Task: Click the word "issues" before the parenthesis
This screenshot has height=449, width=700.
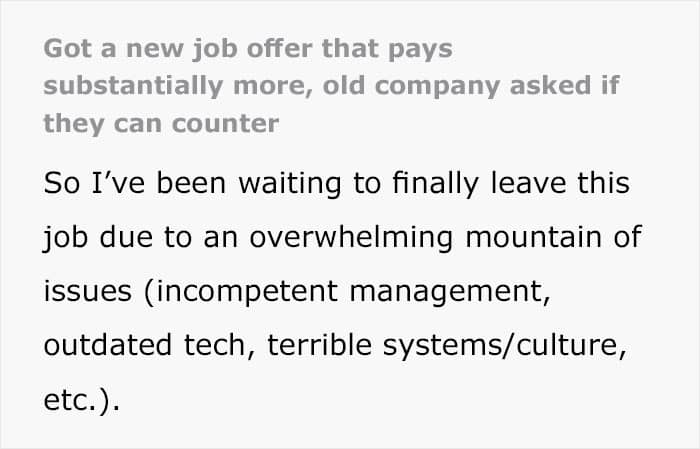Action: 87,291
